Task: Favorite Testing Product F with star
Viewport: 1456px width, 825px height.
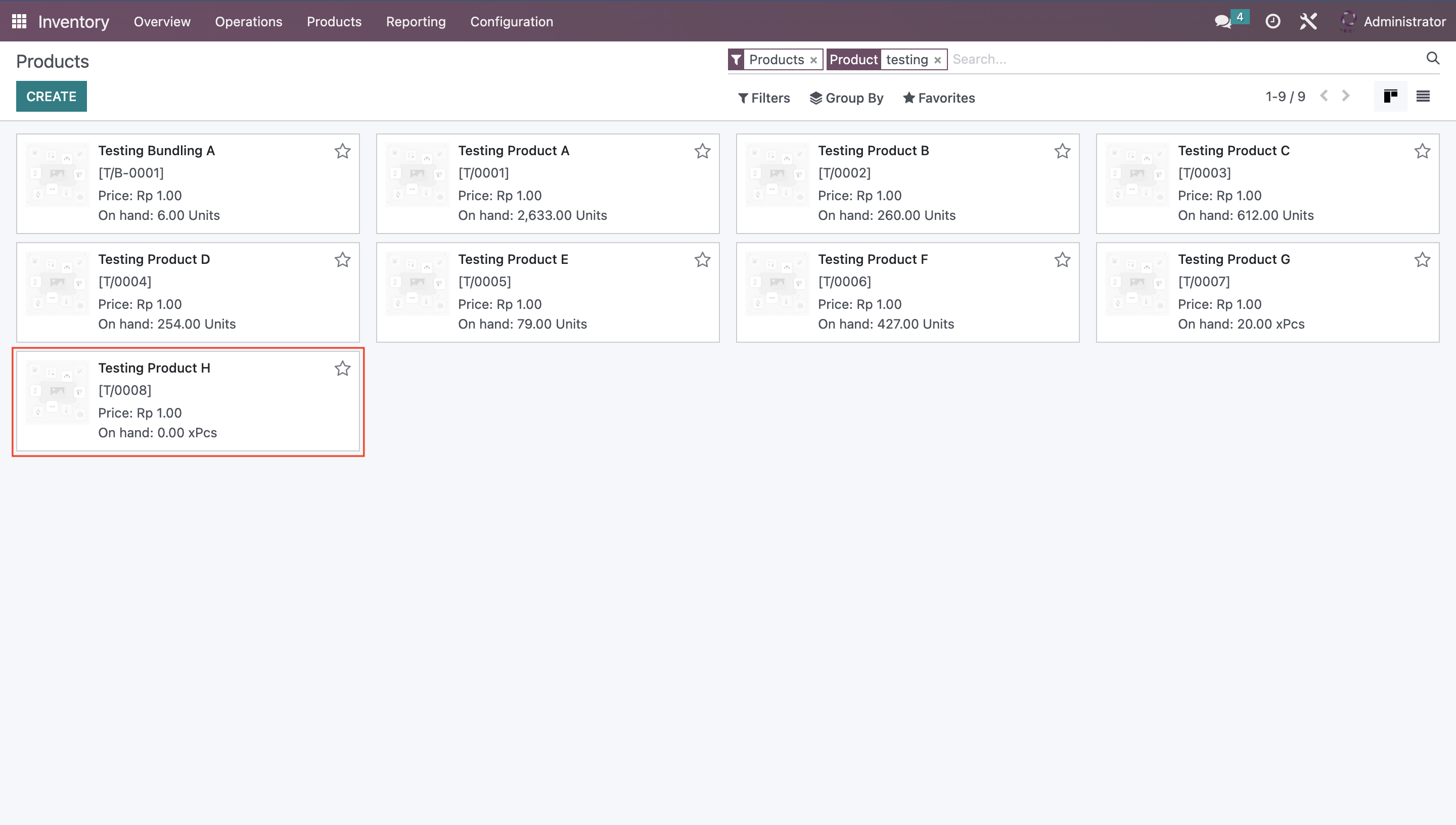Action: coord(1062,260)
